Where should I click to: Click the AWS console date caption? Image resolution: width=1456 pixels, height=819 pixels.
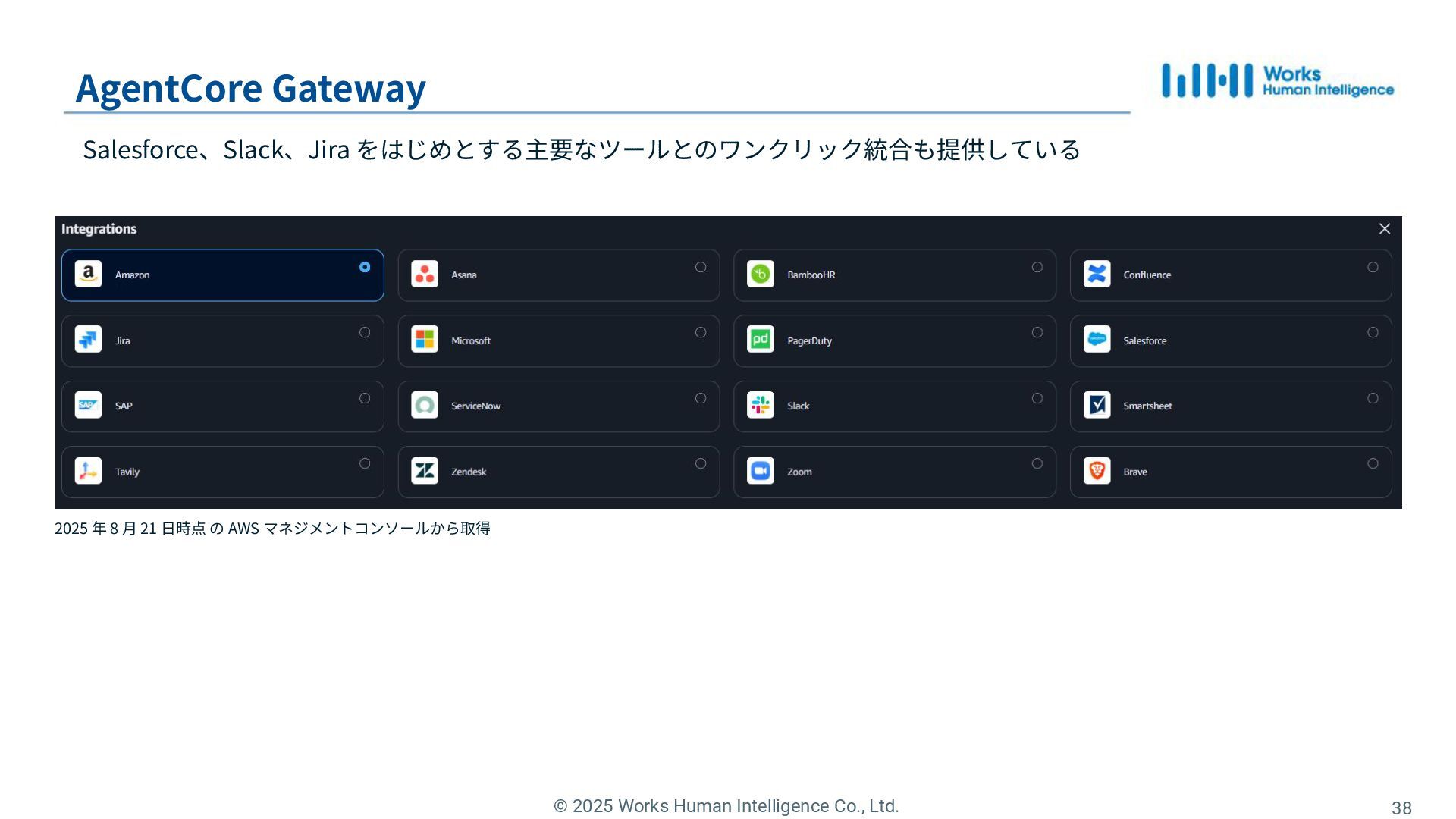click(x=272, y=528)
